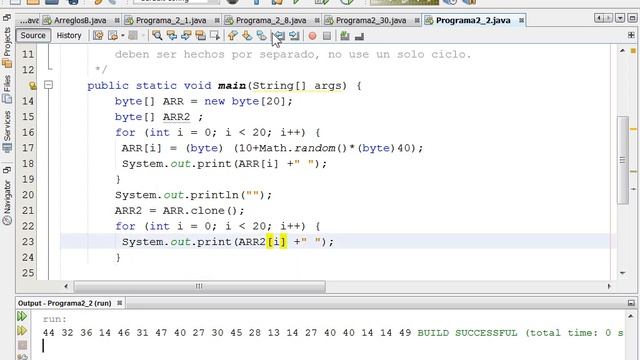Screen dimensions: 640x360
Task: Stop macro recording square icon
Action: (327, 36)
